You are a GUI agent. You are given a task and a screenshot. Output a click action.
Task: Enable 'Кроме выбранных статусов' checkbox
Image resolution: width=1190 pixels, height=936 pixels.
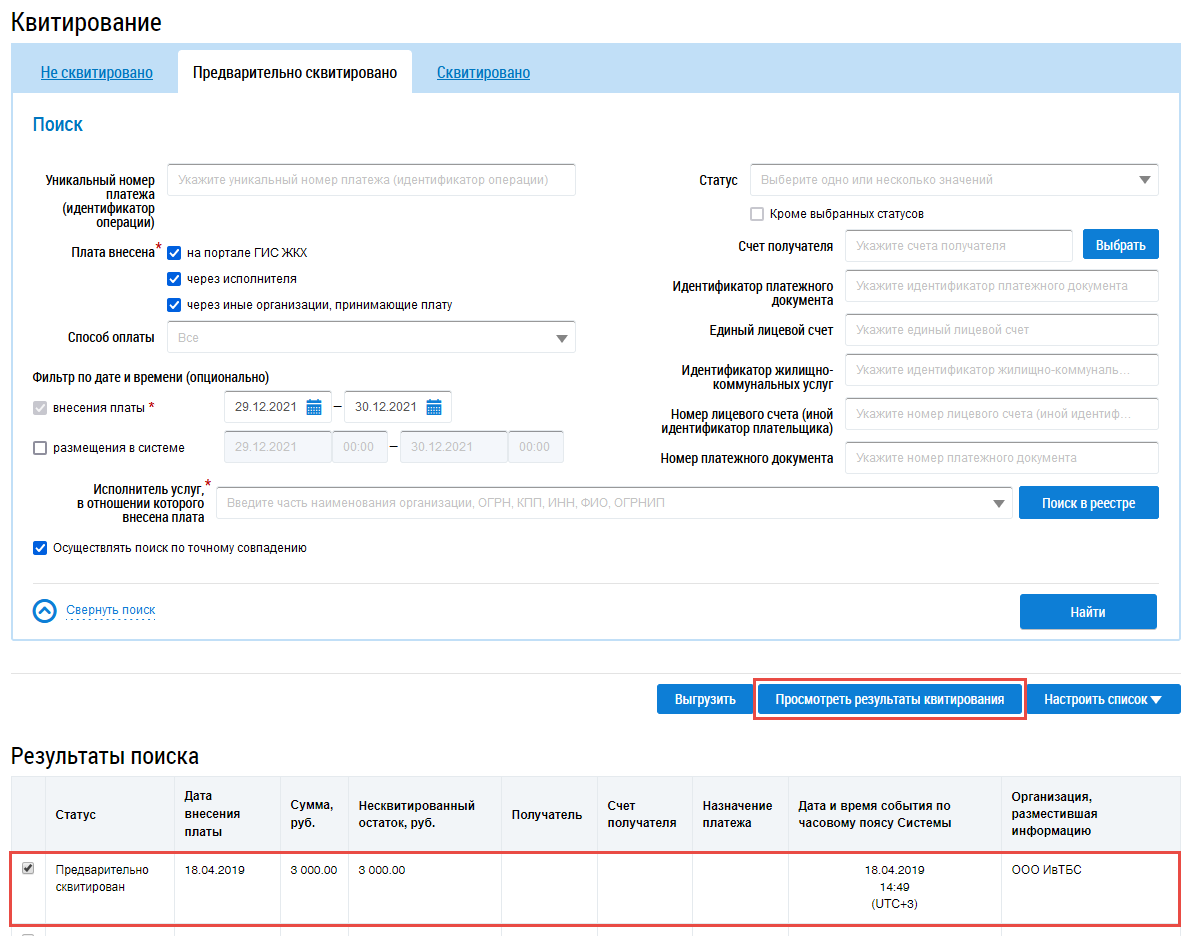point(757,214)
